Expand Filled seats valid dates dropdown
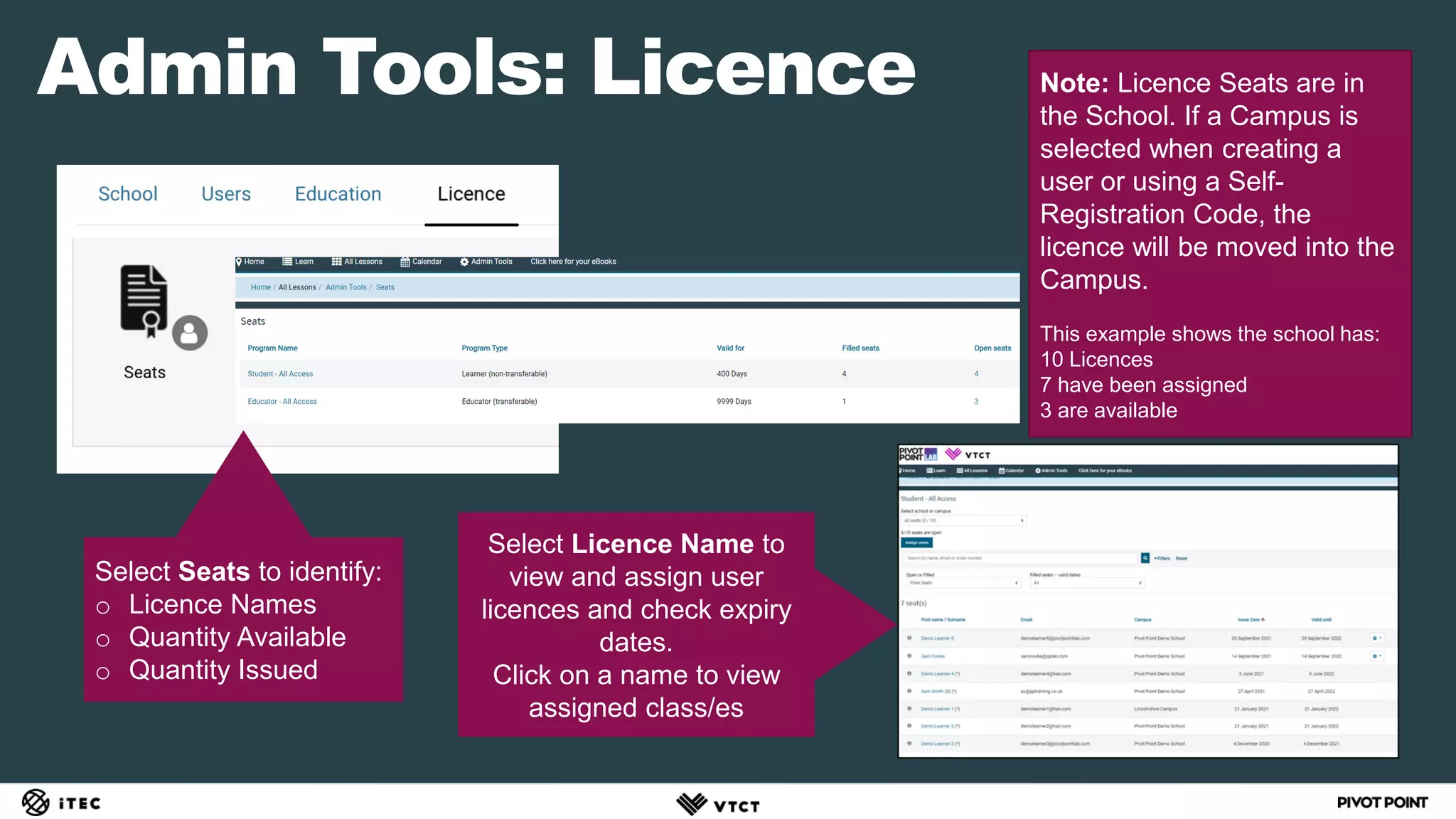Screen dimensions: 1456x819 (x=1086, y=583)
